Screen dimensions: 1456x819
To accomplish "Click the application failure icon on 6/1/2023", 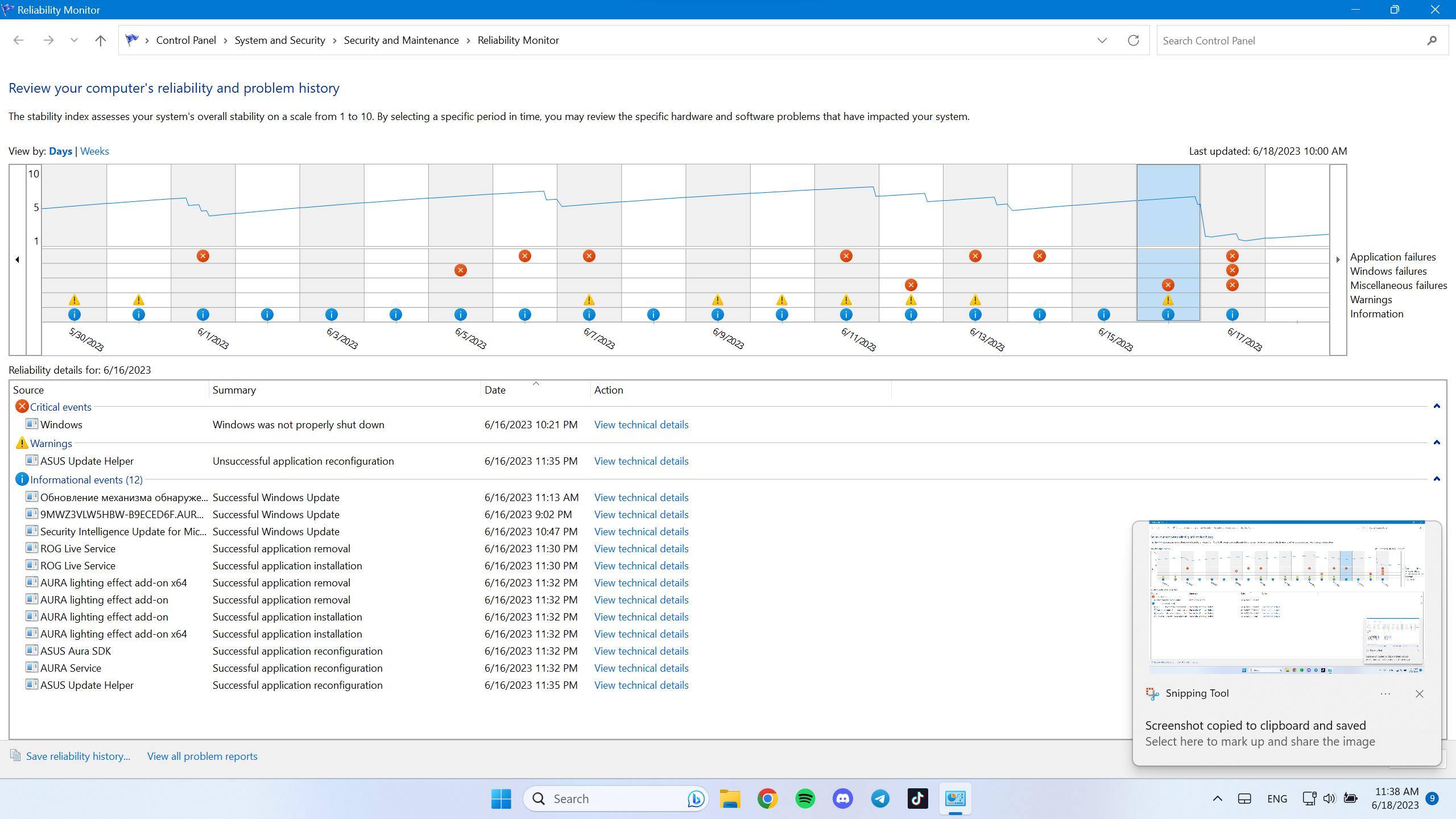I will pos(202,256).
